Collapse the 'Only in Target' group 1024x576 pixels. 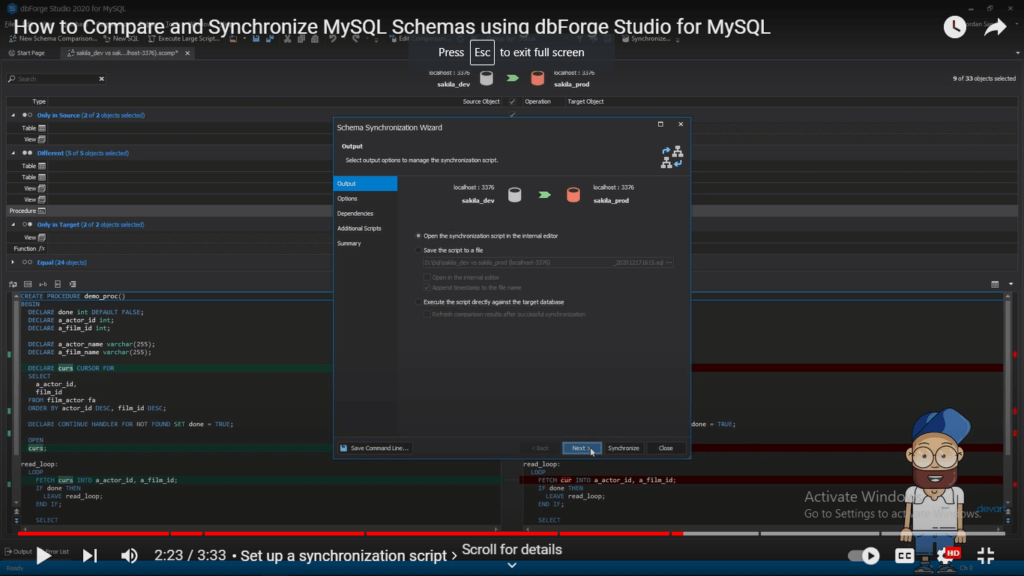tap(13, 225)
